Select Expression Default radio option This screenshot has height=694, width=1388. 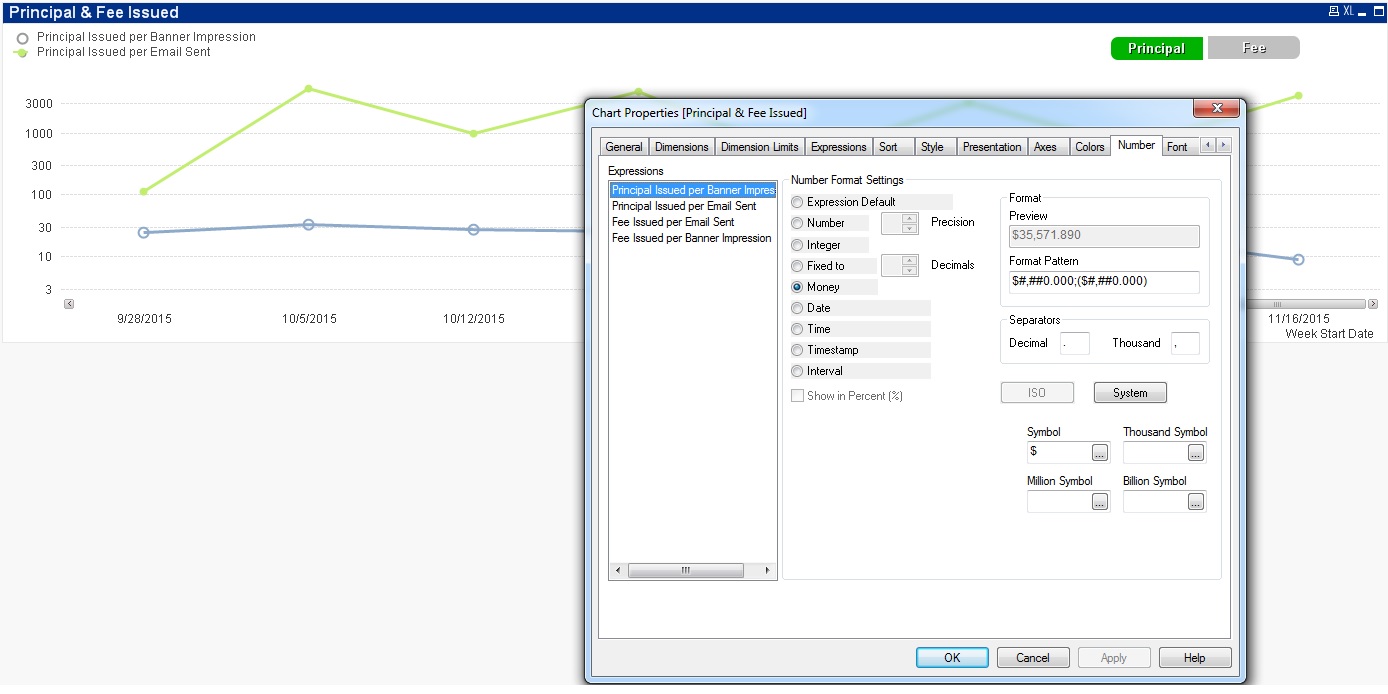pyautogui.click(x=797, y=202)
